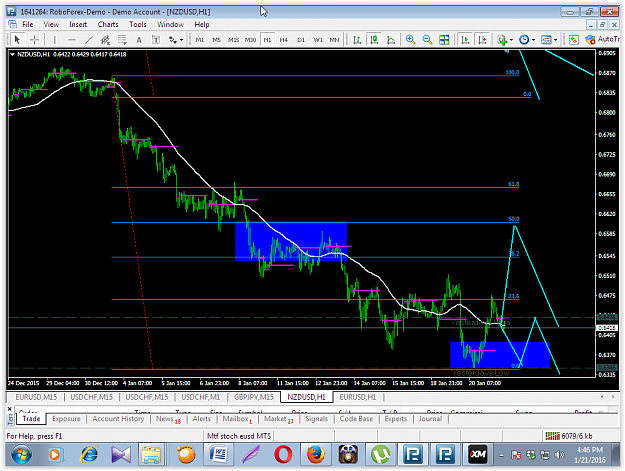Image resolution: width=625 pixels, height=471 pixels.
Task: Open the Market terminal tab
Action: 279,419
